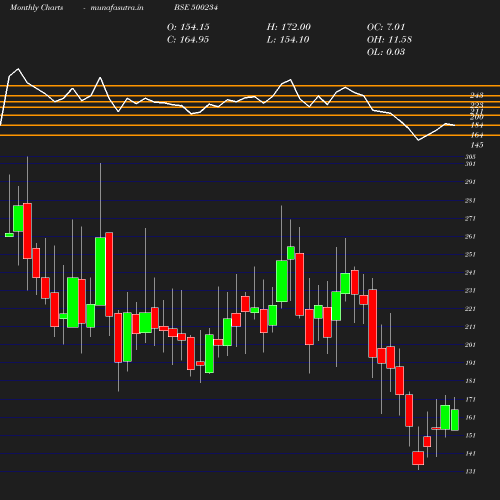Click the 184 label on indicator scale
500x500 pixels.
tap(477, 125)
